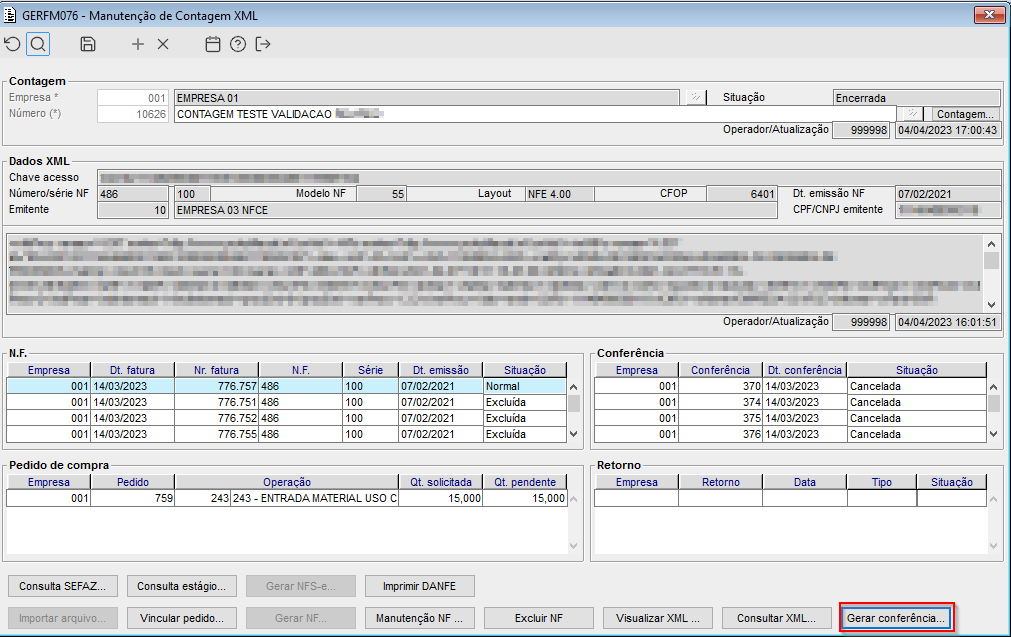1011x637 pixels.
Task: Click the CFOP value 6401
Action: pos(741,194)
